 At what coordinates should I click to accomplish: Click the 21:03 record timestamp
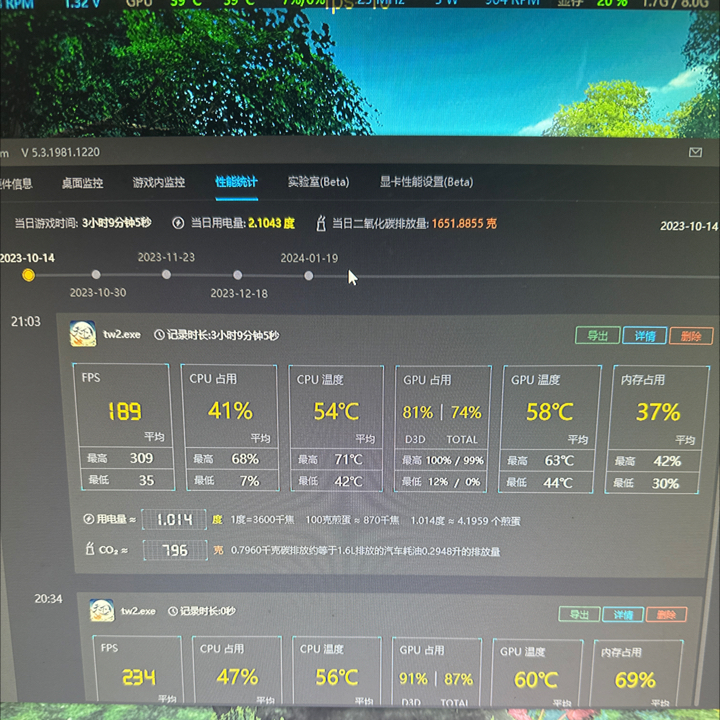tap(26, 321)
